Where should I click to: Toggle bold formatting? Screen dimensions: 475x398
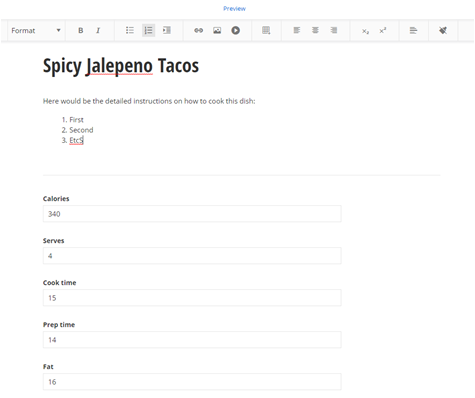click(81, 31)
